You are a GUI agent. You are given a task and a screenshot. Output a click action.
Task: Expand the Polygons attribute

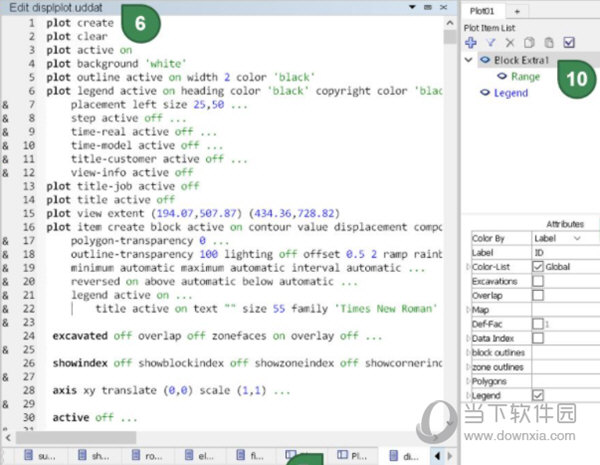point(468,381)
